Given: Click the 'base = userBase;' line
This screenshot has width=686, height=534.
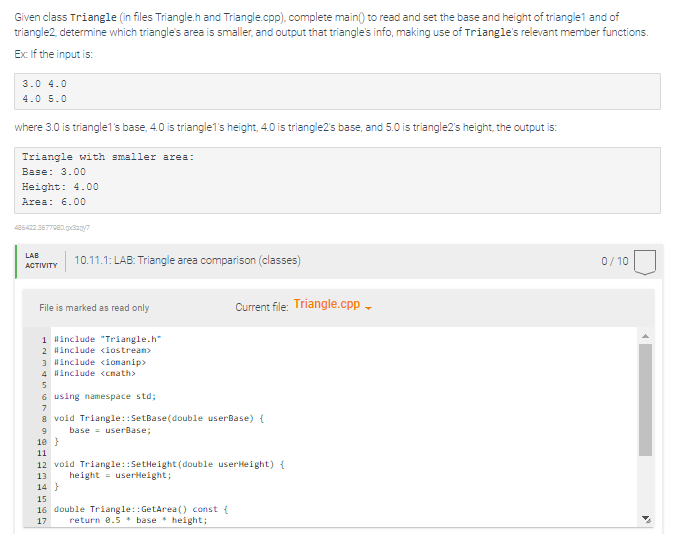Looking at the screenshot, I should click(x=110, y=430).
